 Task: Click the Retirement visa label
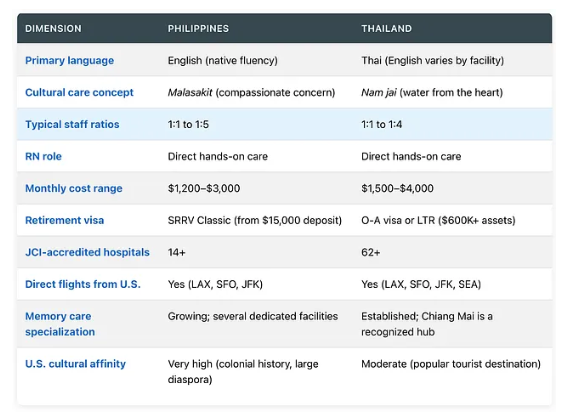[64, 220]
